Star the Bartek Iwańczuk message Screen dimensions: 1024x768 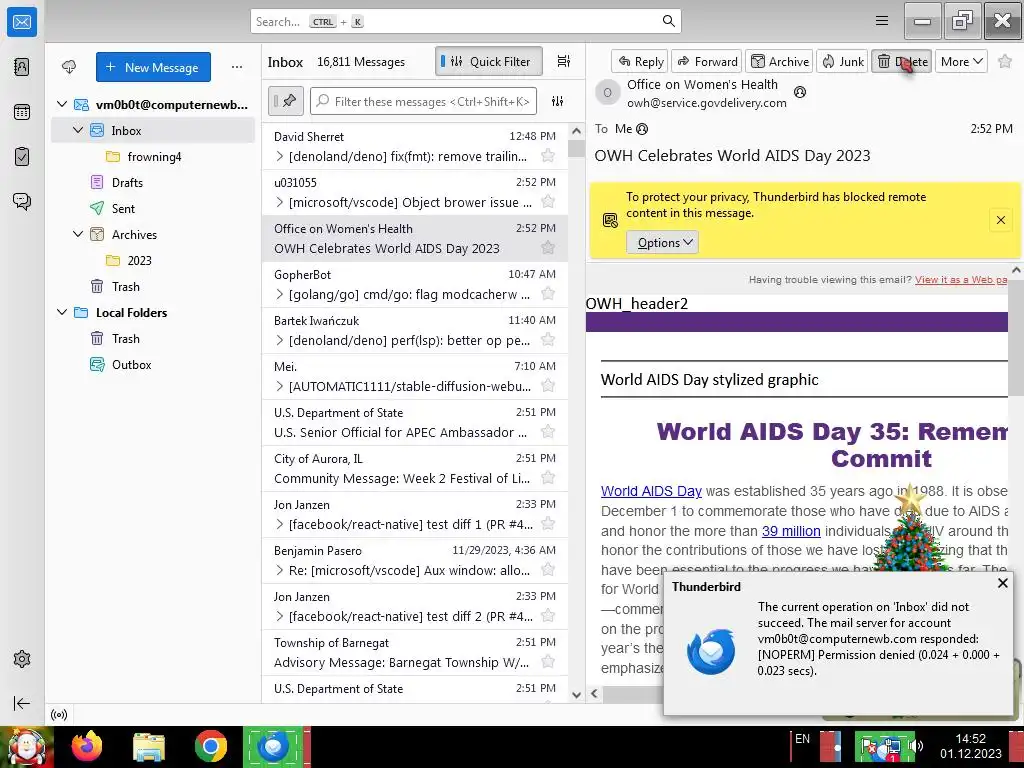pyautogui.click(x=548, y=340)
